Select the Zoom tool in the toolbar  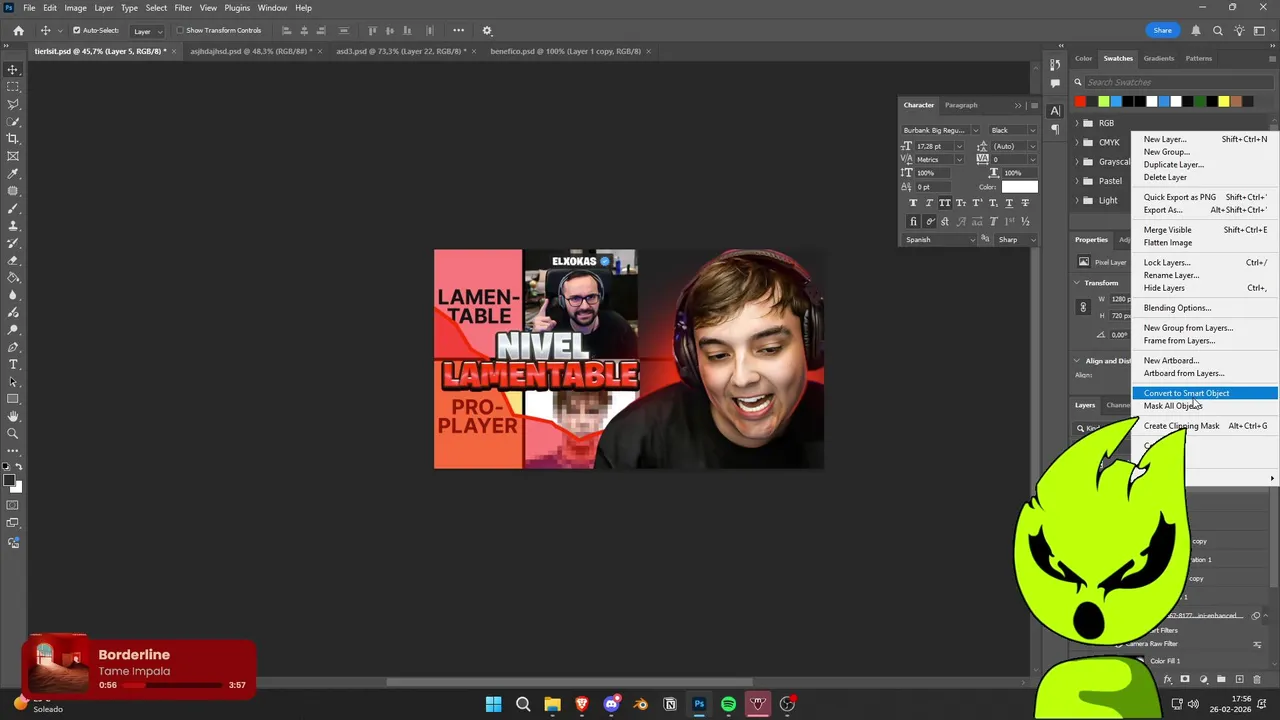(13, 434)
